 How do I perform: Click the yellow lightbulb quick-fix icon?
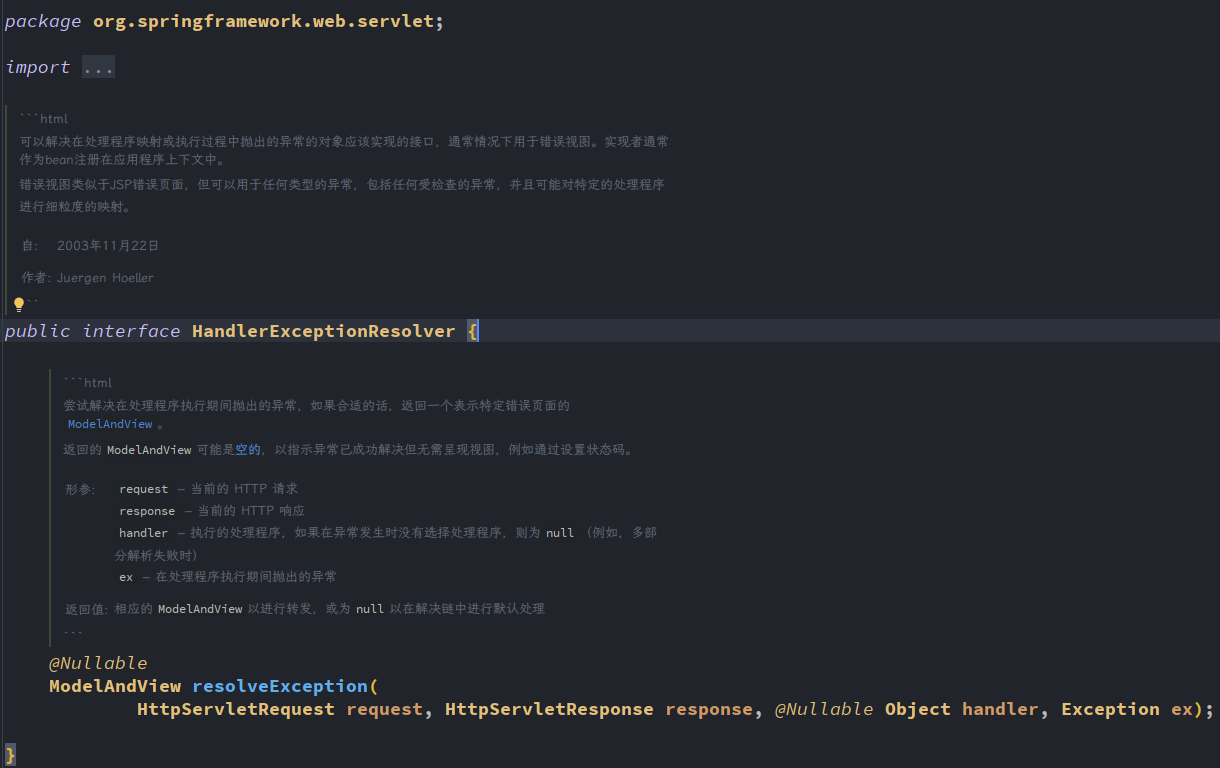pyautogui.click(x=19, y=304)
